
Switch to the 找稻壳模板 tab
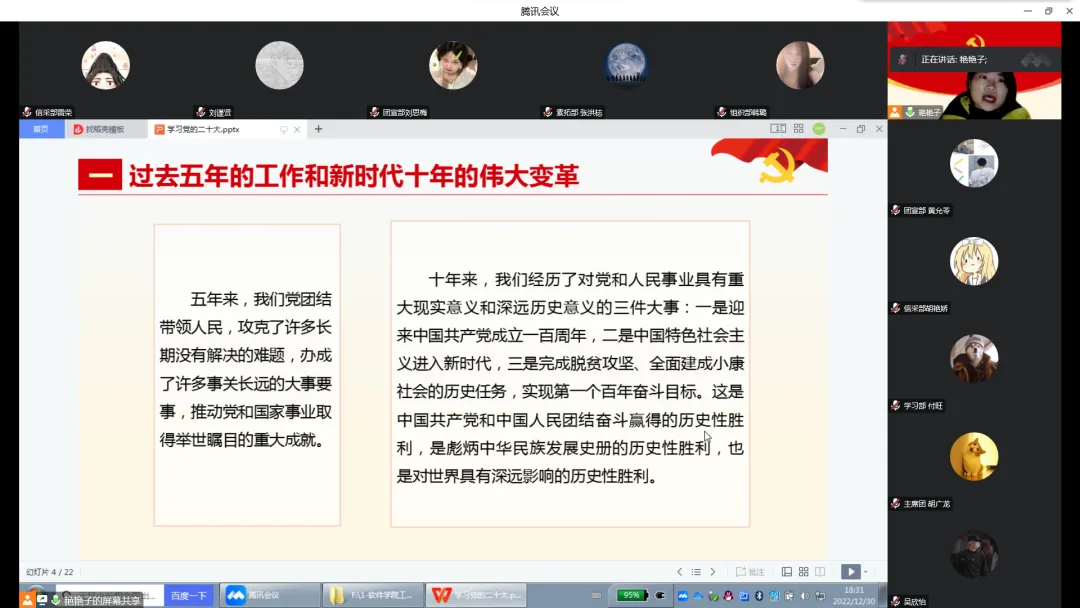pos(105,129)
